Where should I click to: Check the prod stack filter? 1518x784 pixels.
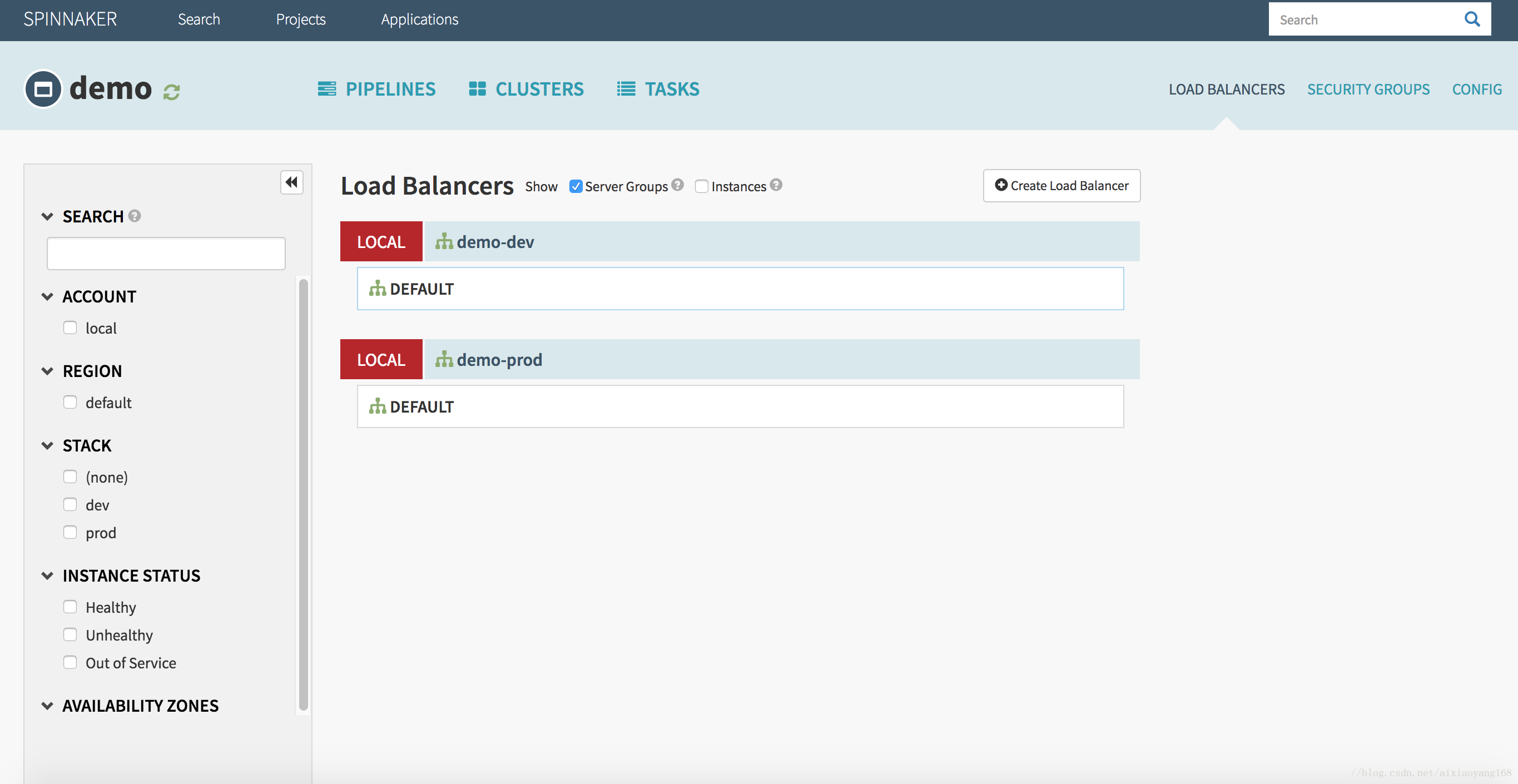click(x=70, y=532)
